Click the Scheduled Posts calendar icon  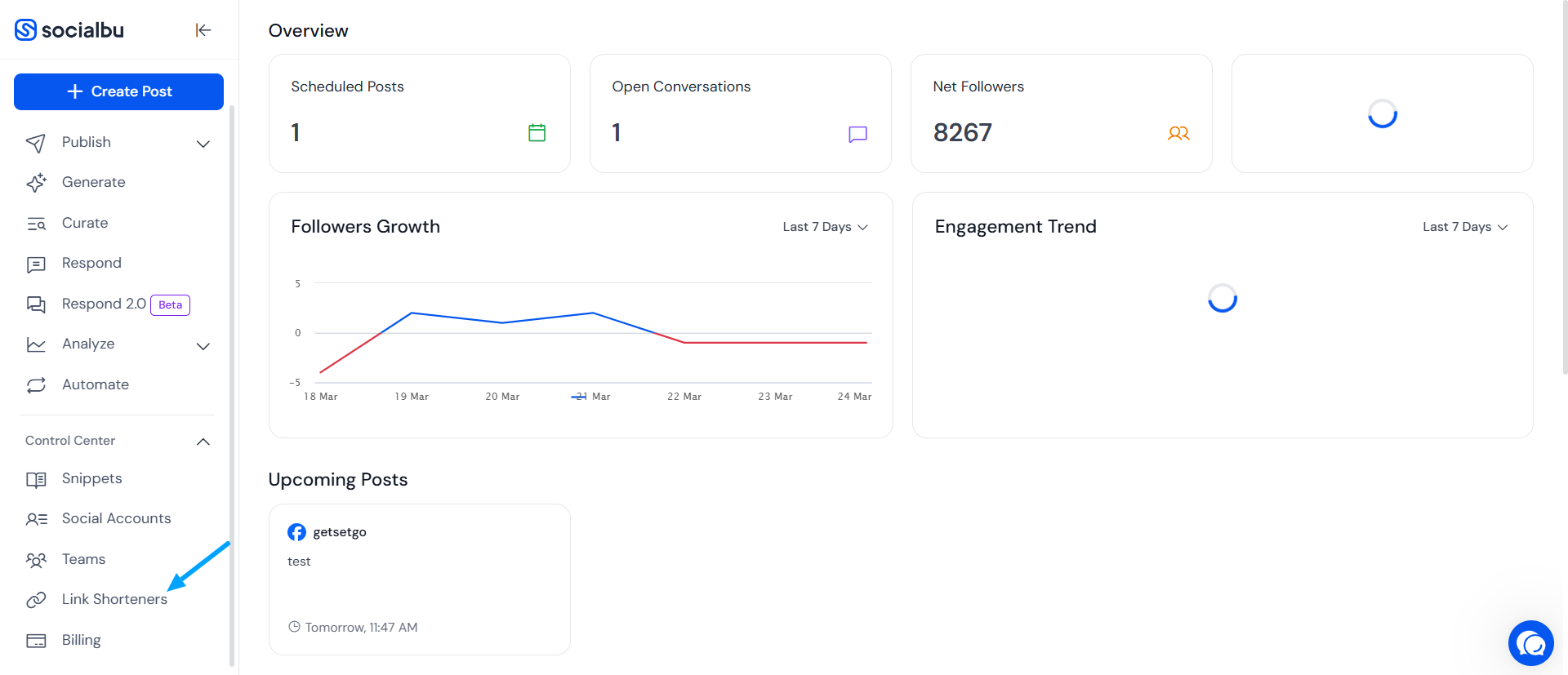pos(537,132)
